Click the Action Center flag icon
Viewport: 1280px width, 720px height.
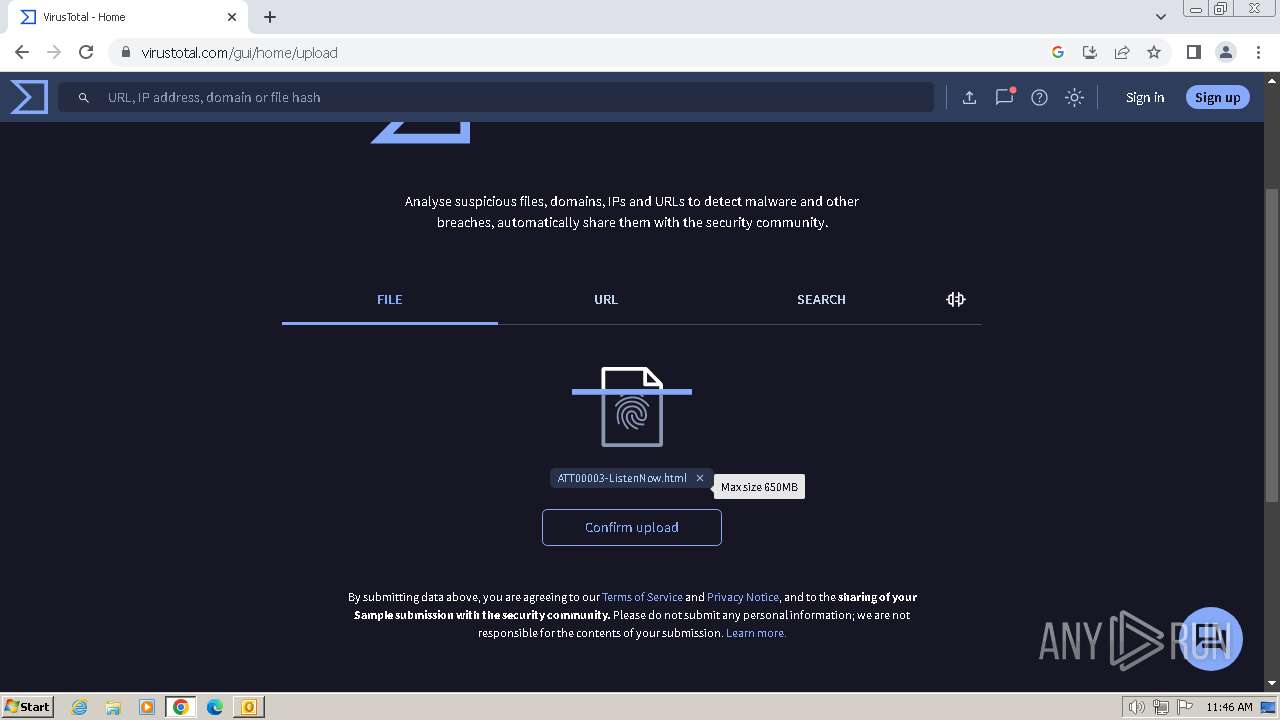click(x=1185, y=707)
